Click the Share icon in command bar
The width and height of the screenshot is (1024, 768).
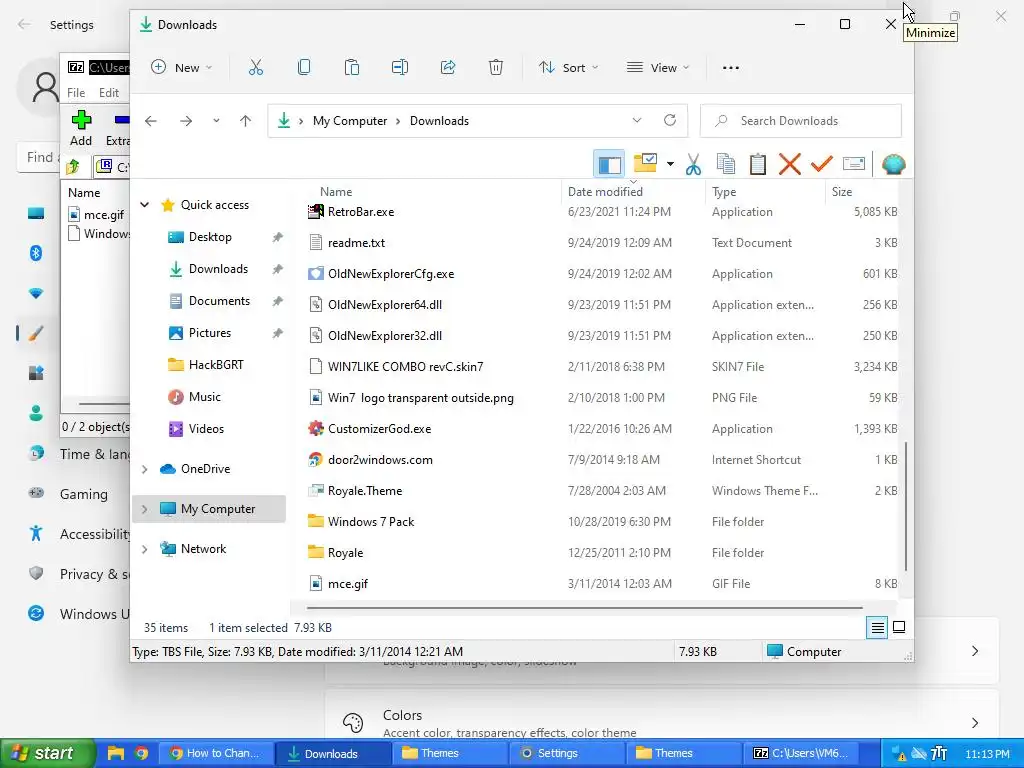(x=448, y=67)
